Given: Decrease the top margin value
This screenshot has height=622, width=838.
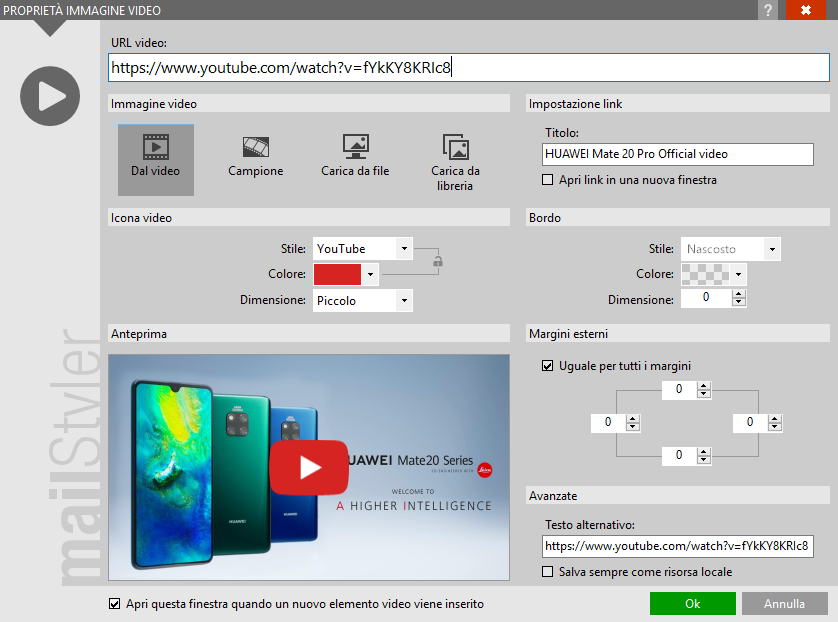Looking at the screenshot, I should click(704, 394).
